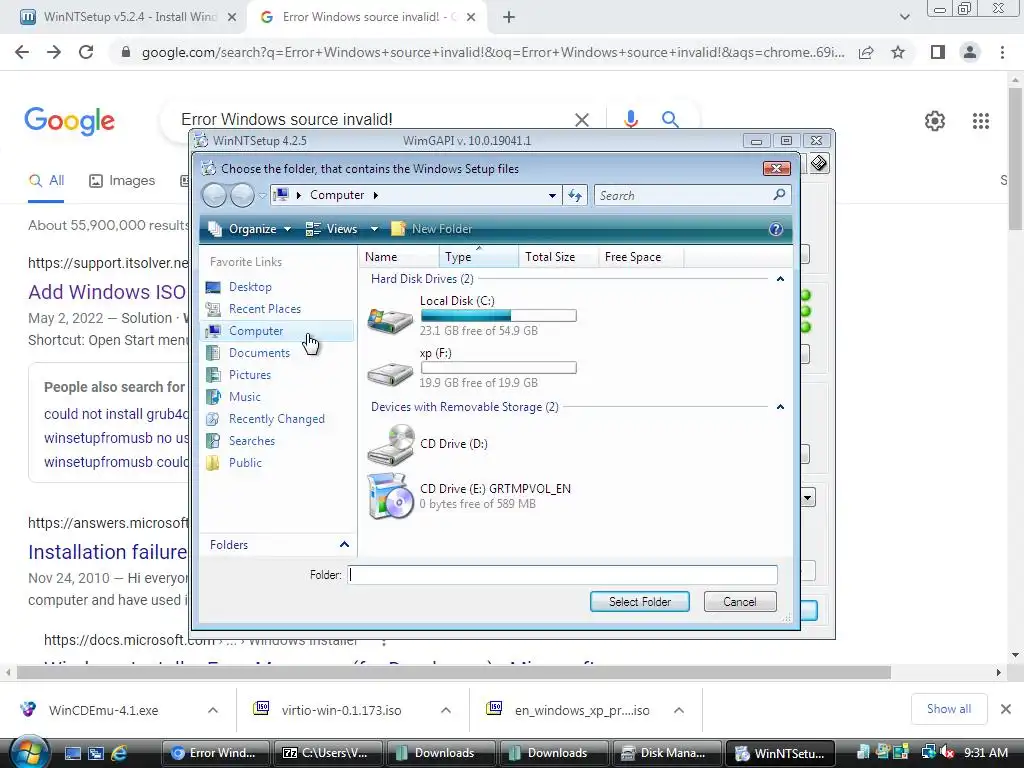
Task: Expand address bar history dropdown
Action: coord(552,195)
